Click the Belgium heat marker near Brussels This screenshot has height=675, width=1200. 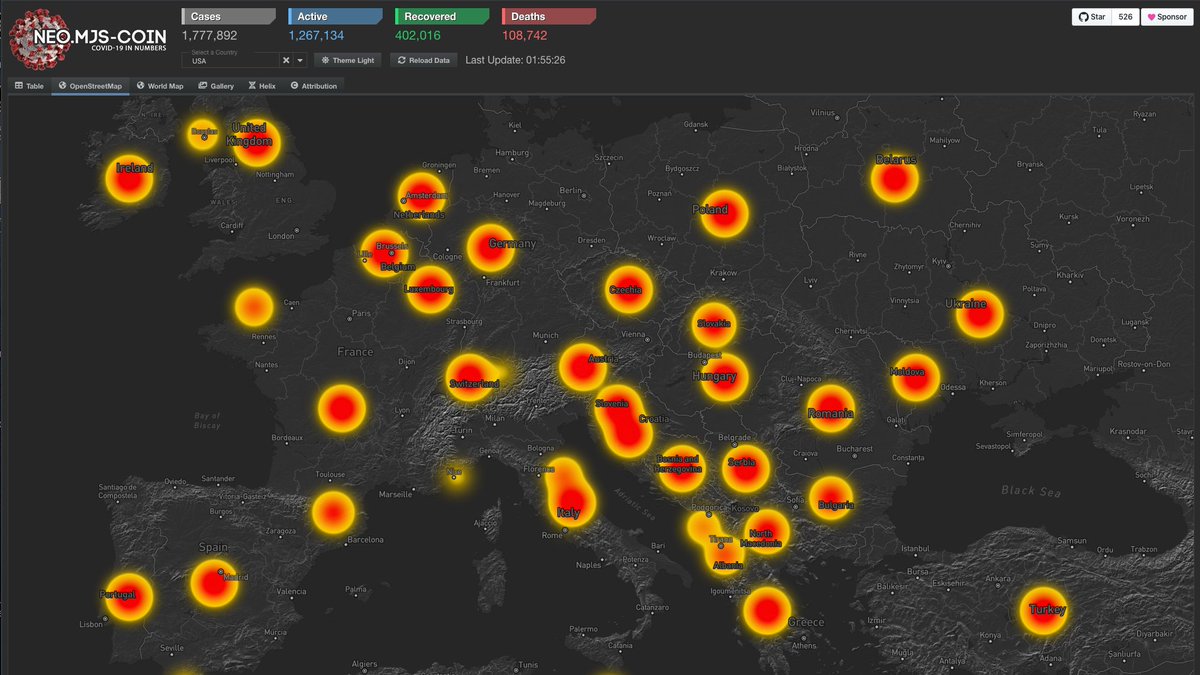(x=387, y=254)
